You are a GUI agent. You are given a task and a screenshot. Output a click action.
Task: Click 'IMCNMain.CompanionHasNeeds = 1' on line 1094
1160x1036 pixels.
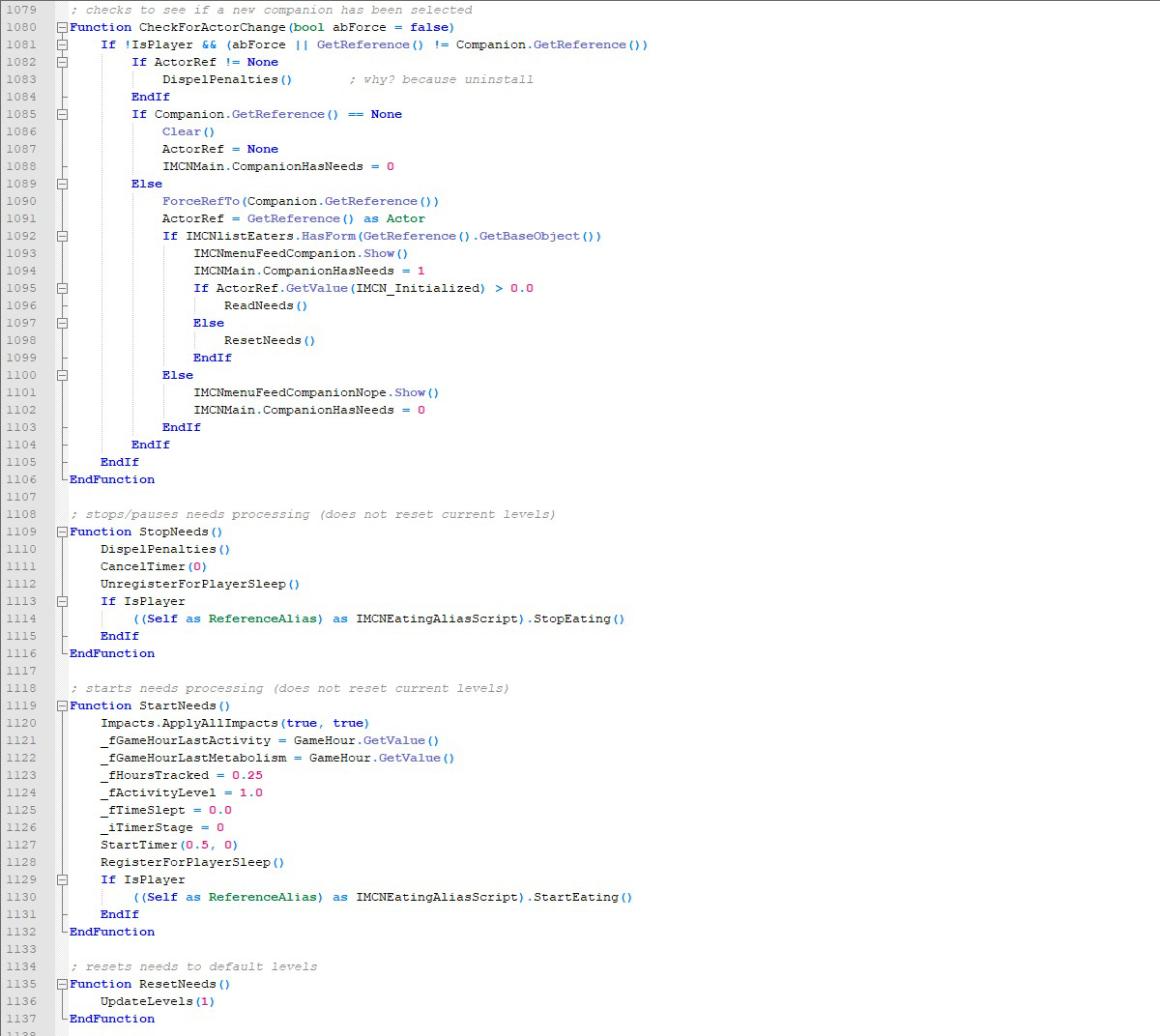(x=309, y=271)
